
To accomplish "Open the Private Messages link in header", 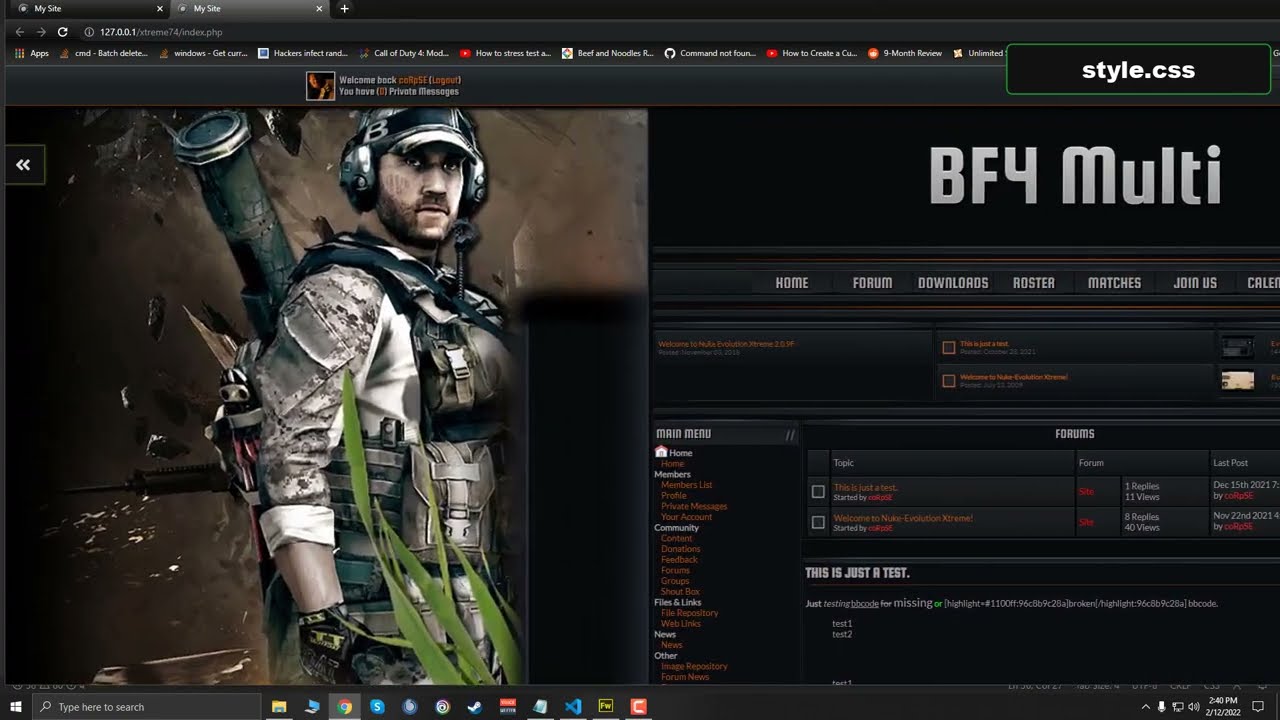I will 423,92.
